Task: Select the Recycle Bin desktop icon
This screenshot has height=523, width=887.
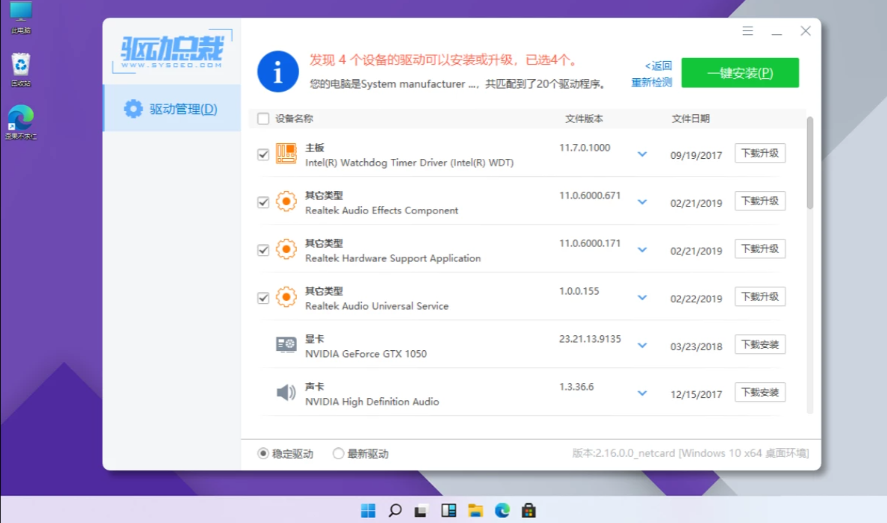Action: tap(21, 70)
